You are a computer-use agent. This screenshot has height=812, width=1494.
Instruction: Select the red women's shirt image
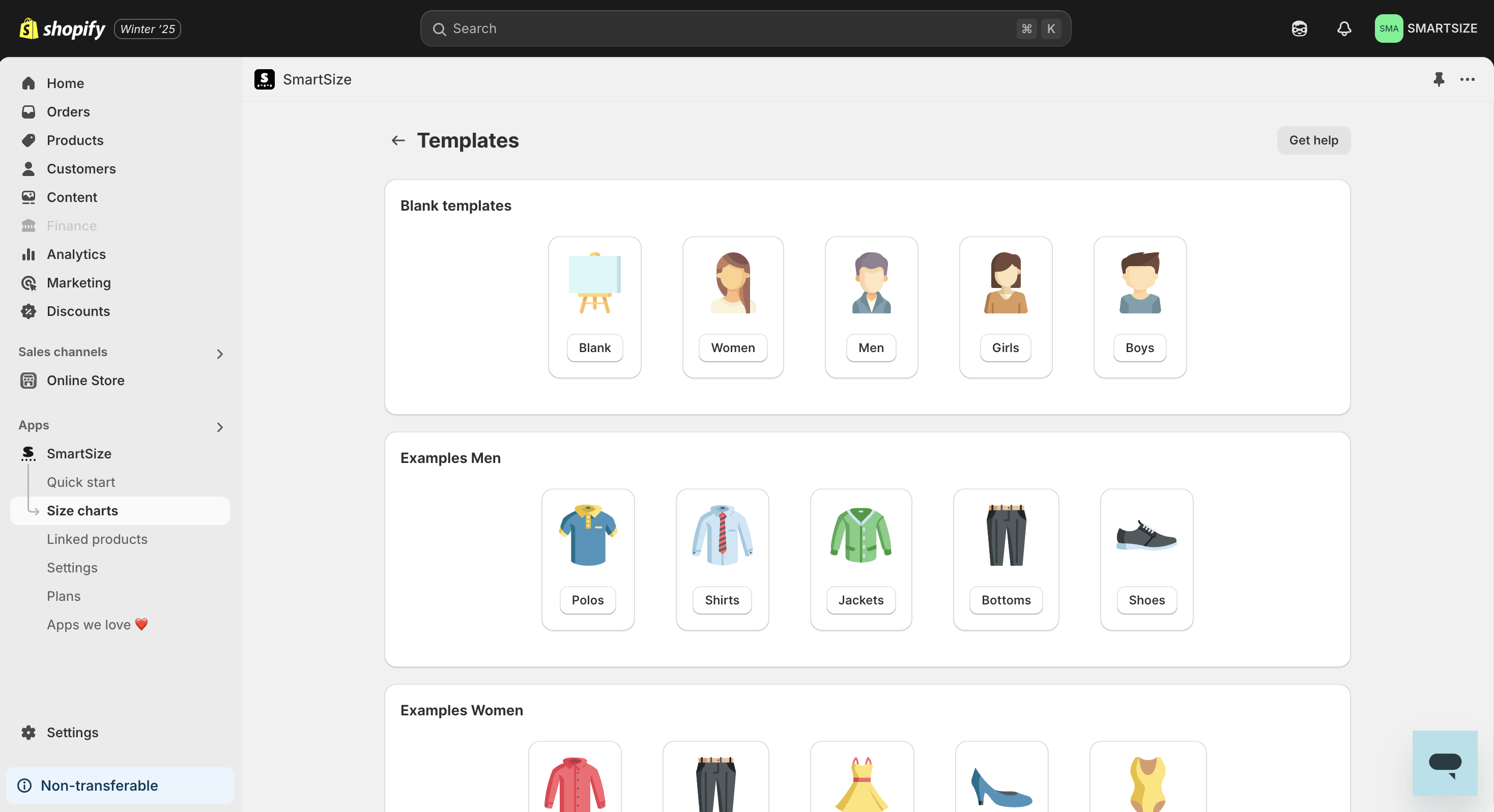point(574,784)
